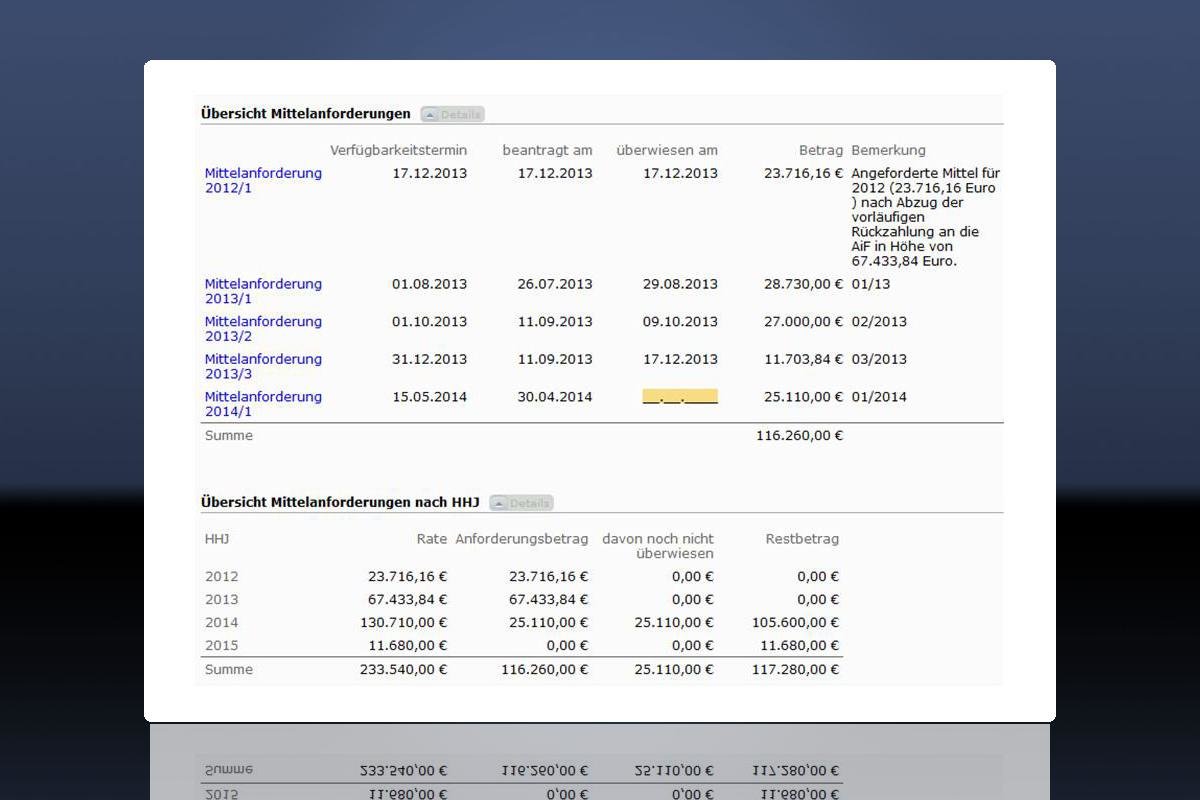Image resolution: width=1200 pixels, height=800 pixels.
Task: Collapse Details of Übersicht Mittelanforderungen
Action: click(x=452, y=114)
